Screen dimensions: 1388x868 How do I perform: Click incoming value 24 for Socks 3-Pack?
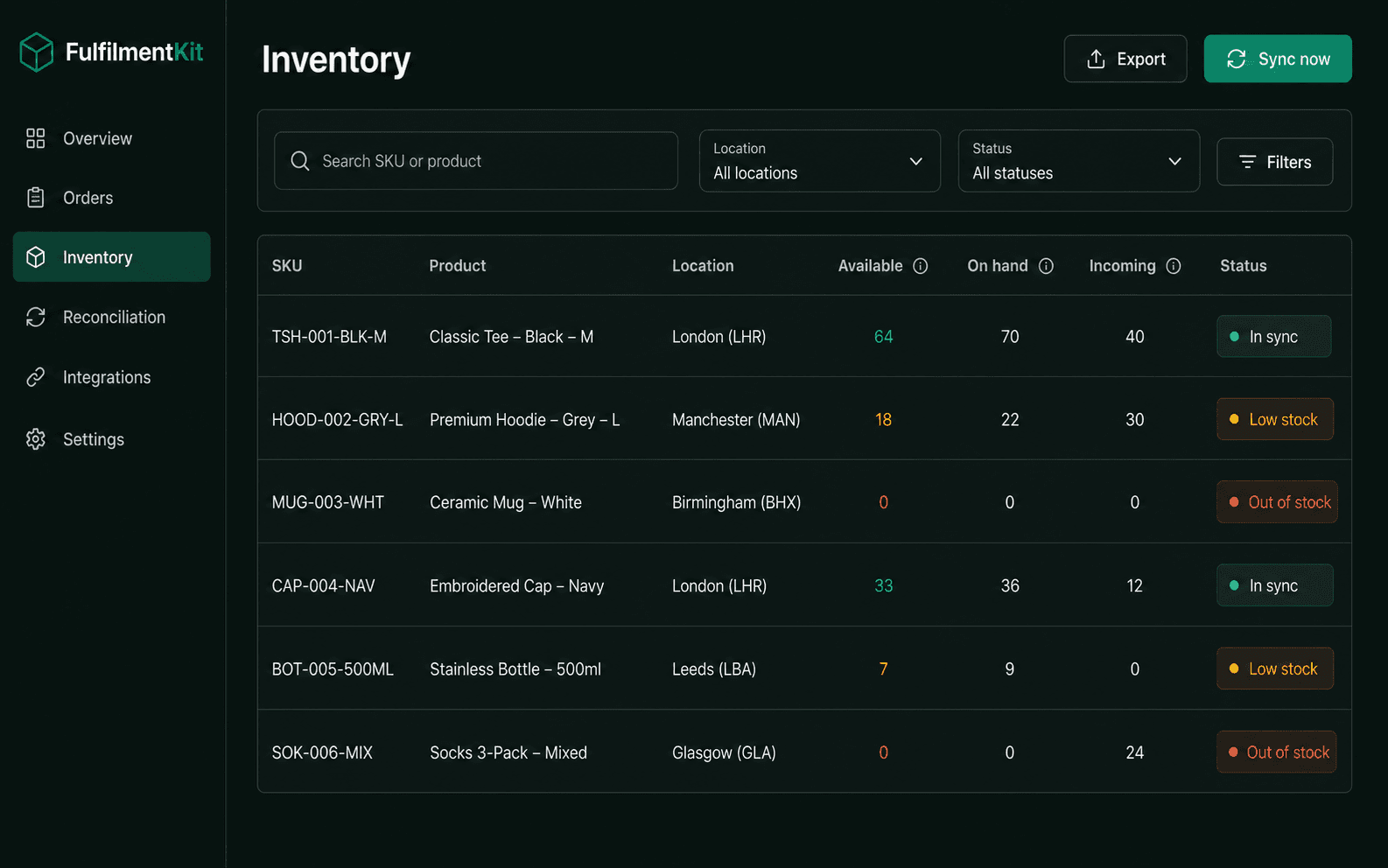(1135, 752)
